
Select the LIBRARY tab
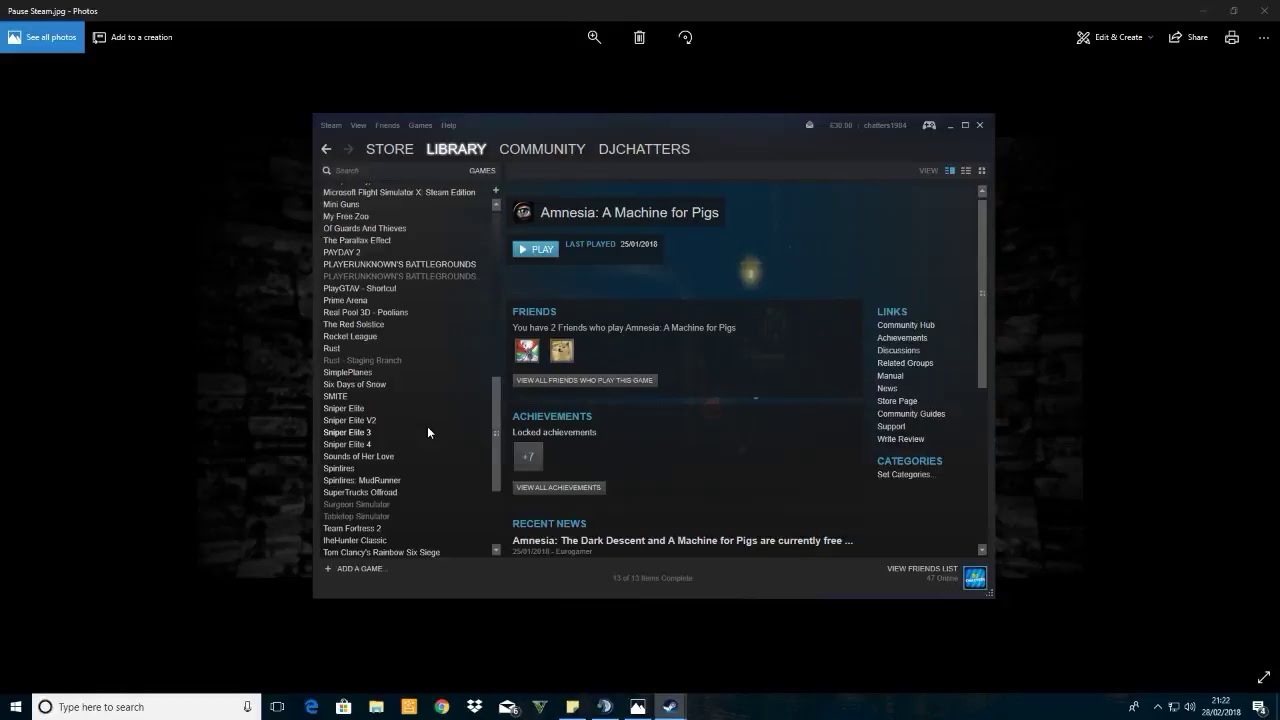click(x=456, y=149)
